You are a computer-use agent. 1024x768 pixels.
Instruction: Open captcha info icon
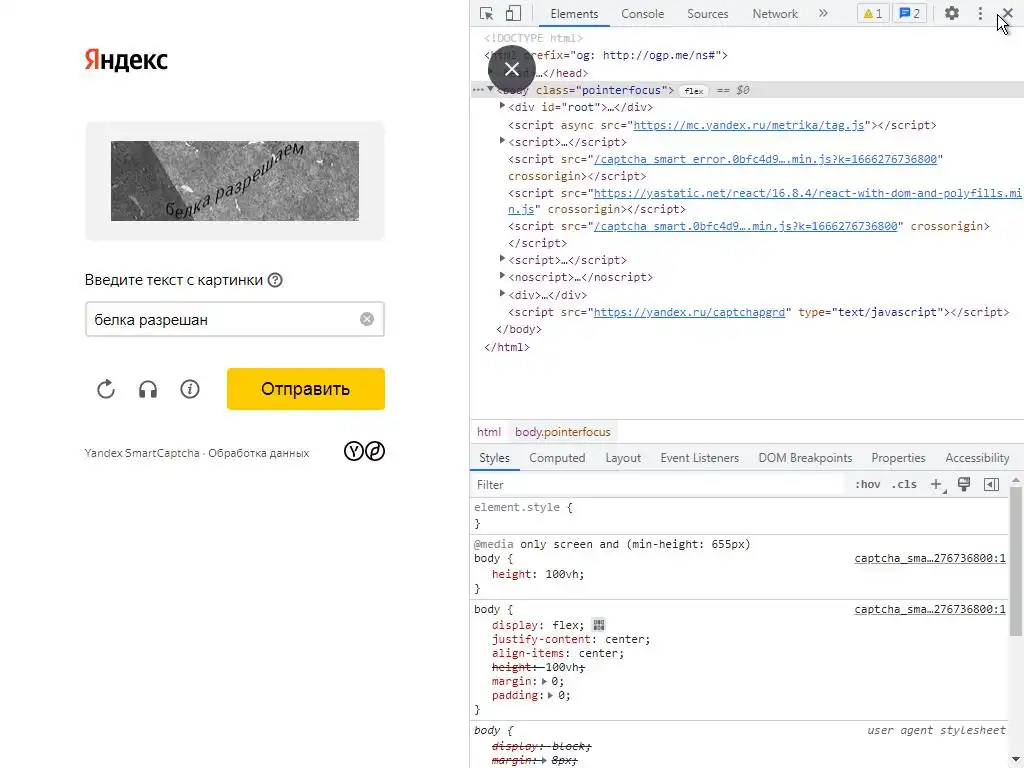(x=189, y=389)
